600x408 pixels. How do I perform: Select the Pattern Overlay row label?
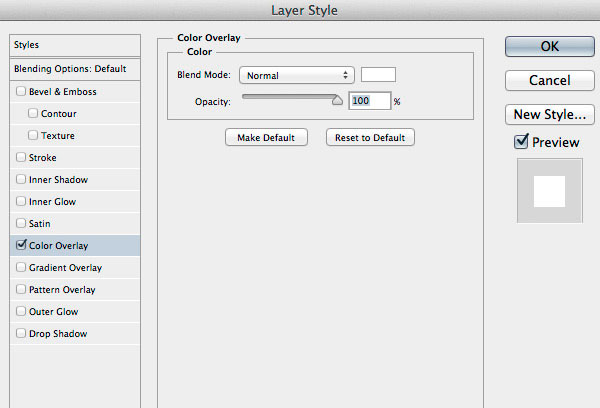point(62,290)
